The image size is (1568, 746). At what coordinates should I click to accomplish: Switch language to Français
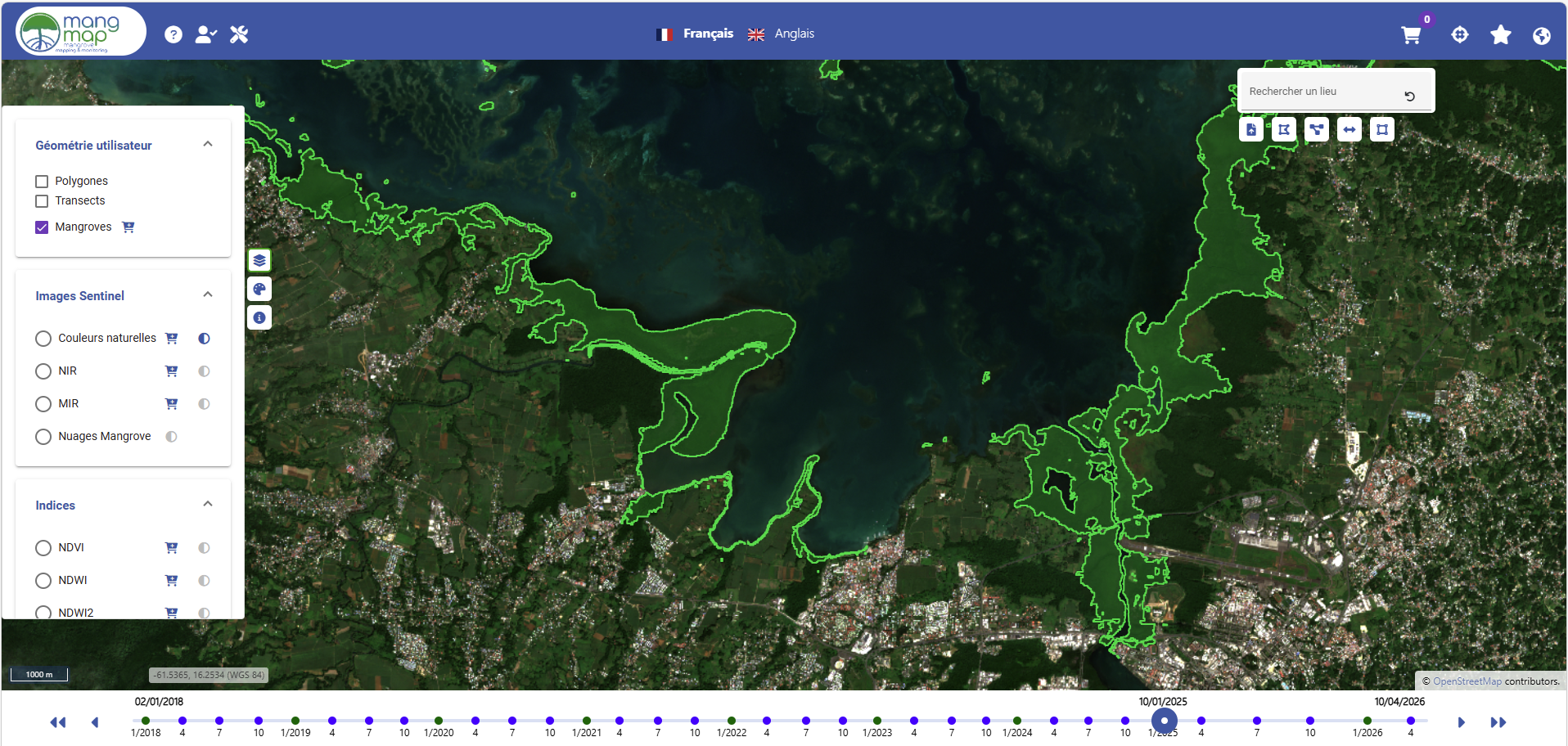(707, 34)
